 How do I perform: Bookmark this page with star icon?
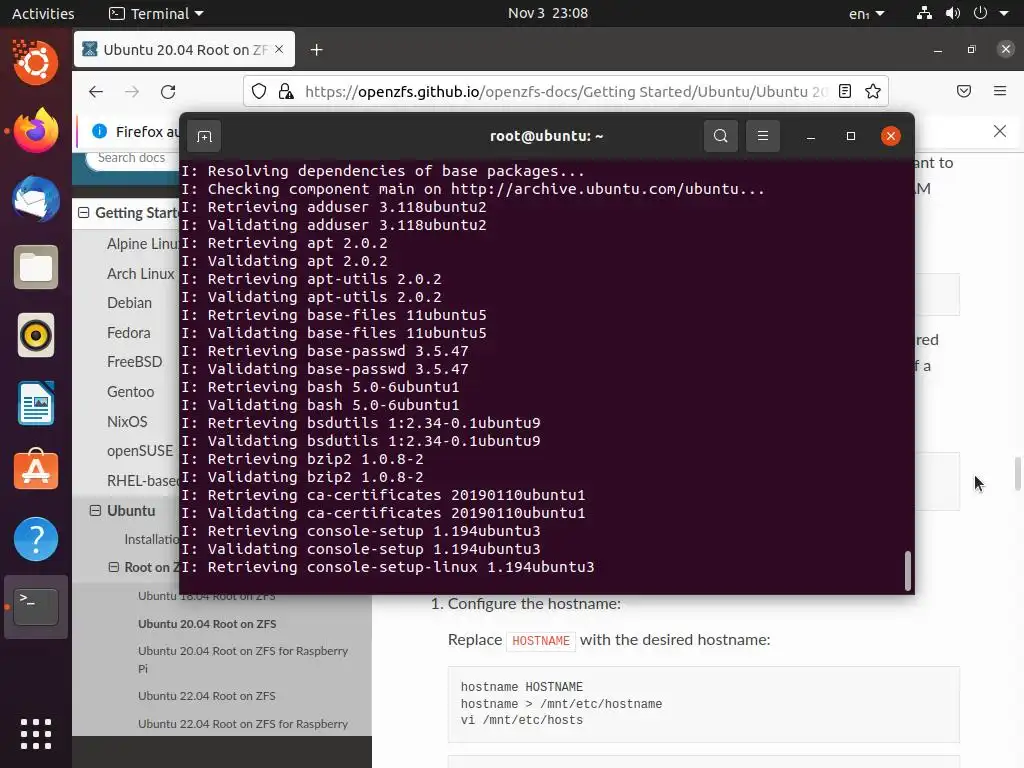click(872, 91)
